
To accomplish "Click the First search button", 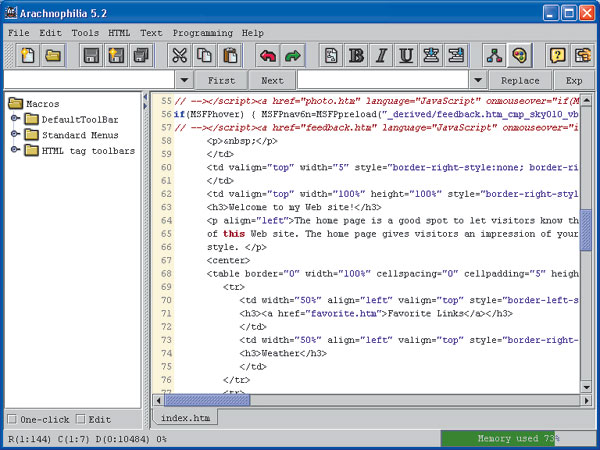I will tap(221, 80).
